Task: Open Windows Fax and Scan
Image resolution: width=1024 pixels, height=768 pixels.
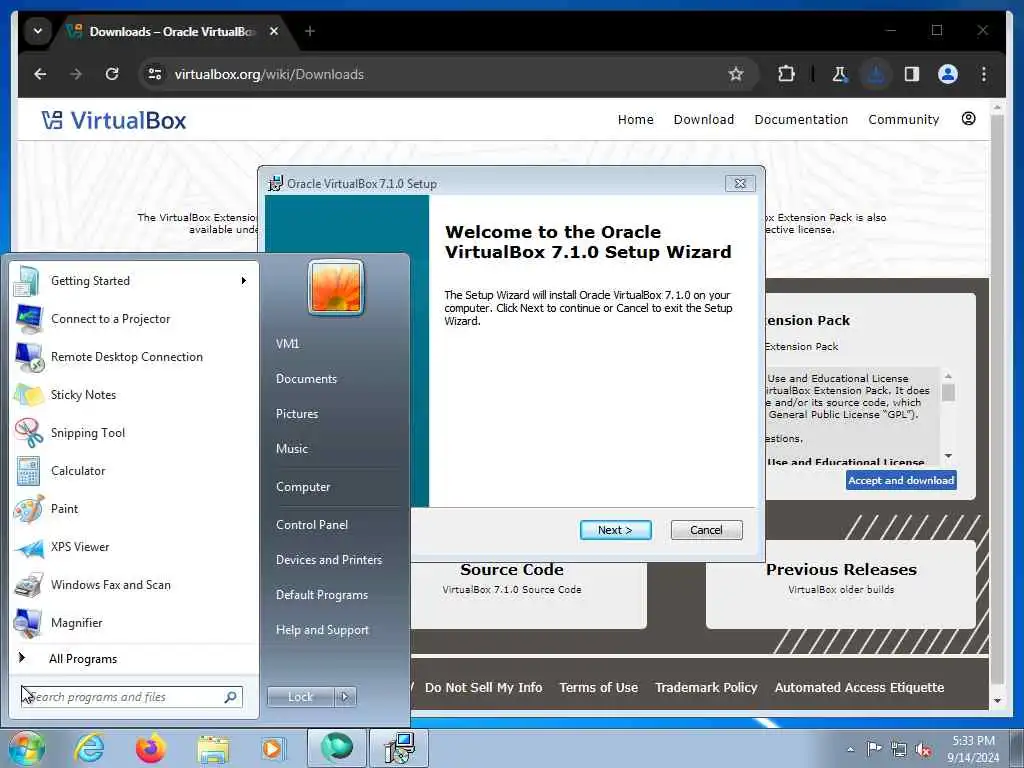Action: (x=134, y=584)
